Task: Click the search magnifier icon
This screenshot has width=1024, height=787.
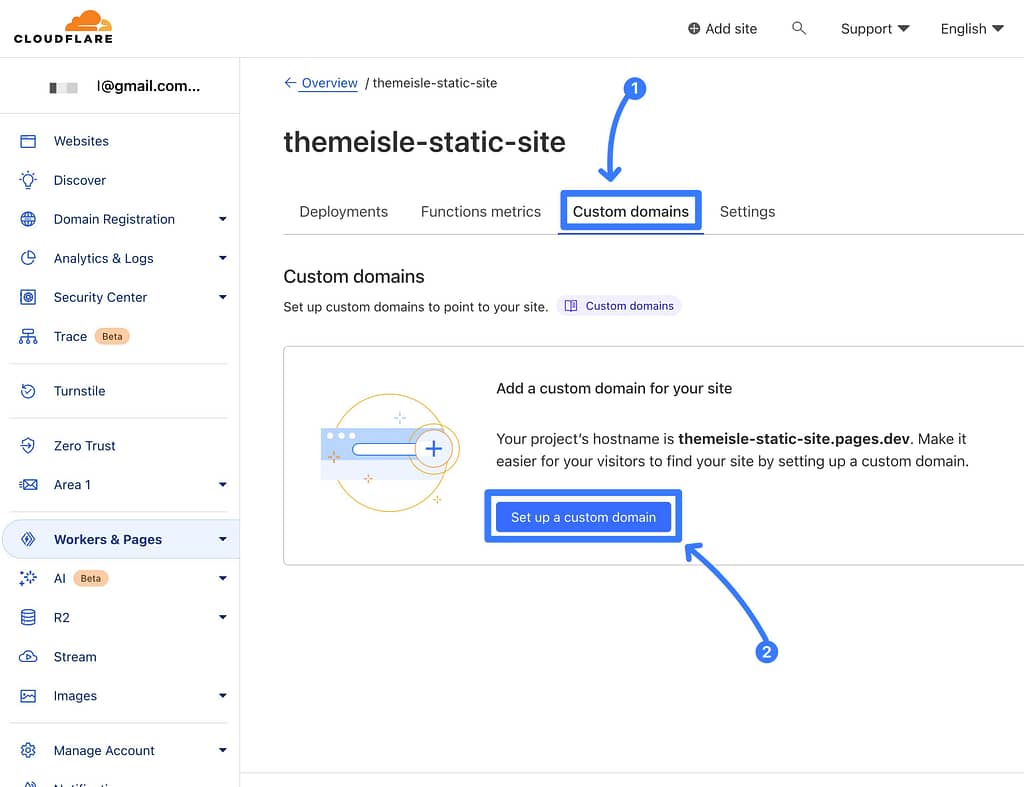Action: (x=799, y=28)
